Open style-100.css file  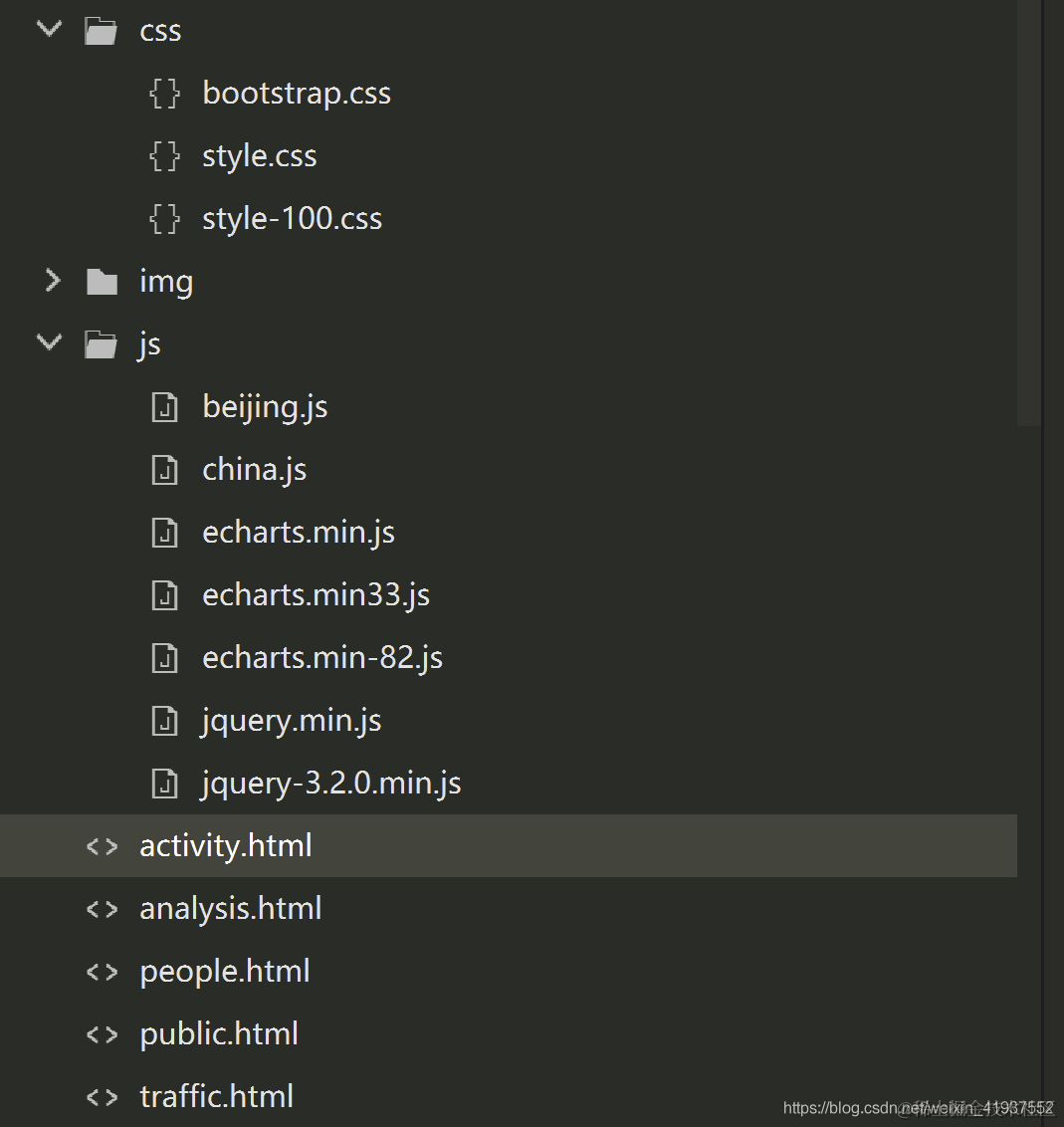point(293,218)
